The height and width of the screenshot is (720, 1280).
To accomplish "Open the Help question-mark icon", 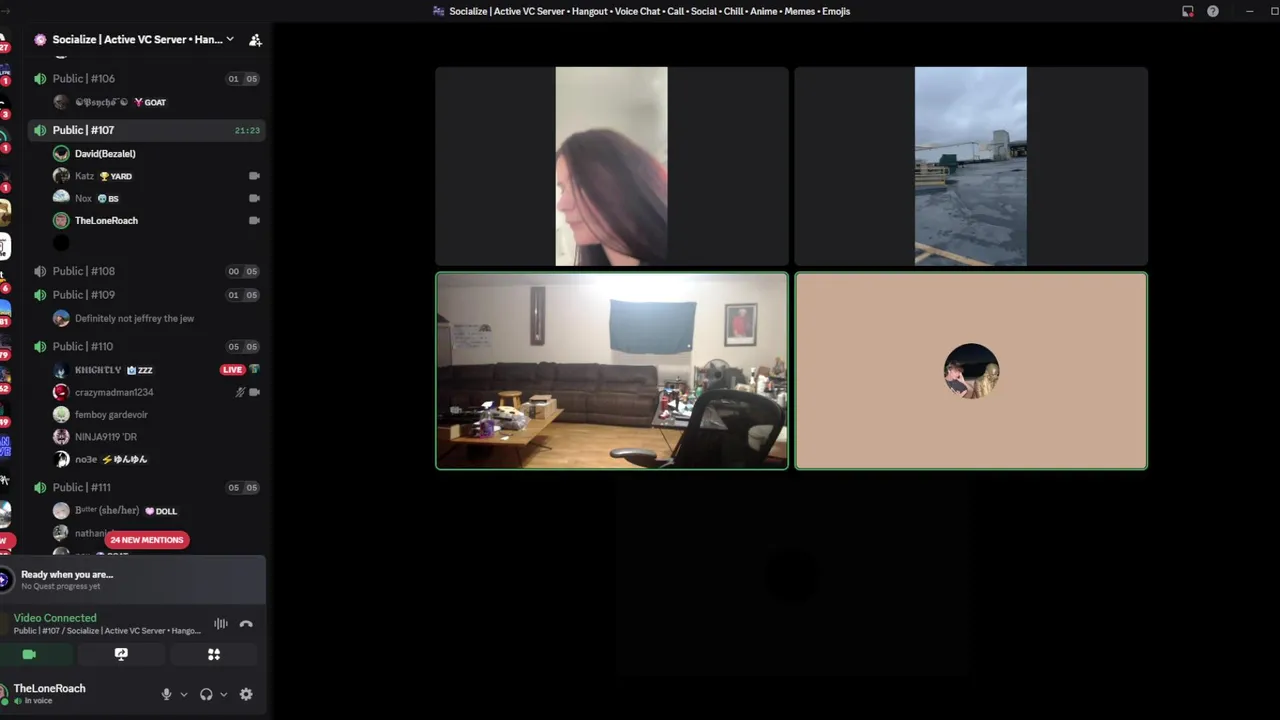I will point(1213,11).
